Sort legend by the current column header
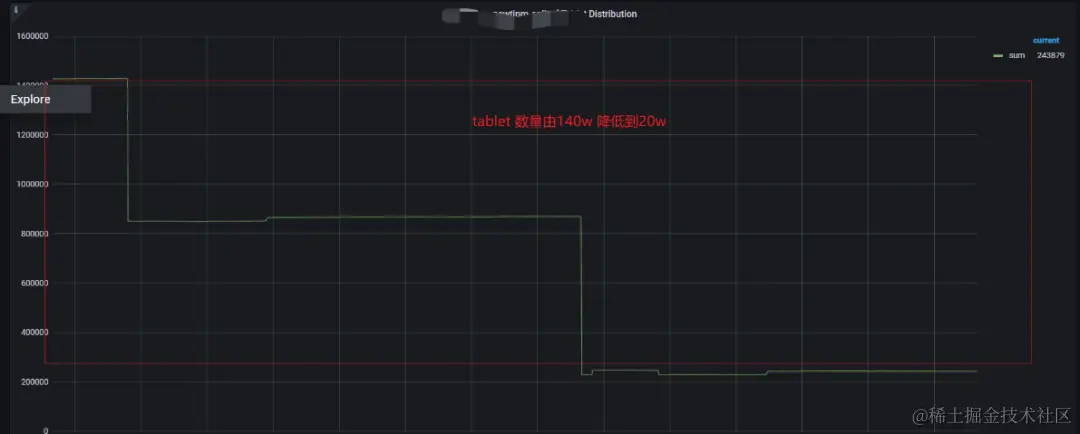The height and width of the screenshot is (434, 1080). pos(1046,41)
